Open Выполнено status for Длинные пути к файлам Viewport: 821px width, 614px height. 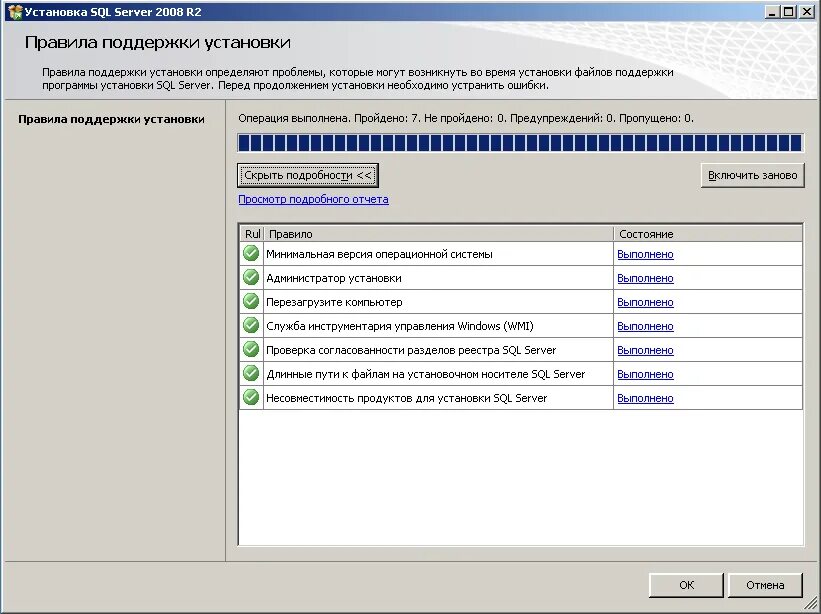click(x=645, y=374)
